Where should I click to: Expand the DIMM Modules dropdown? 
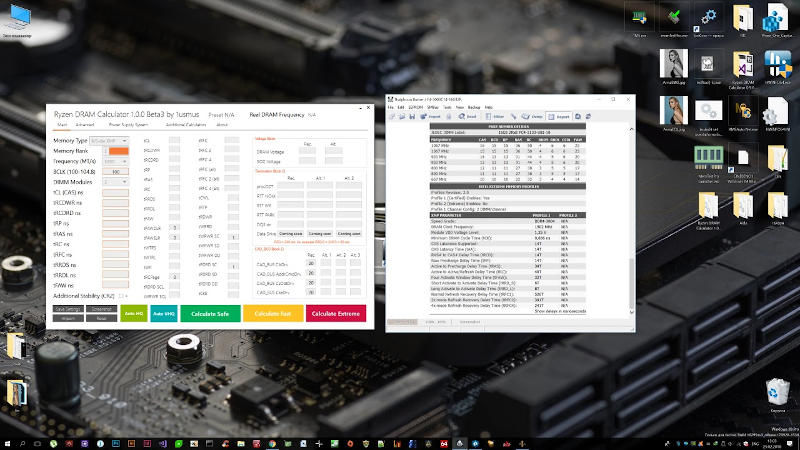tap(115, 182)
